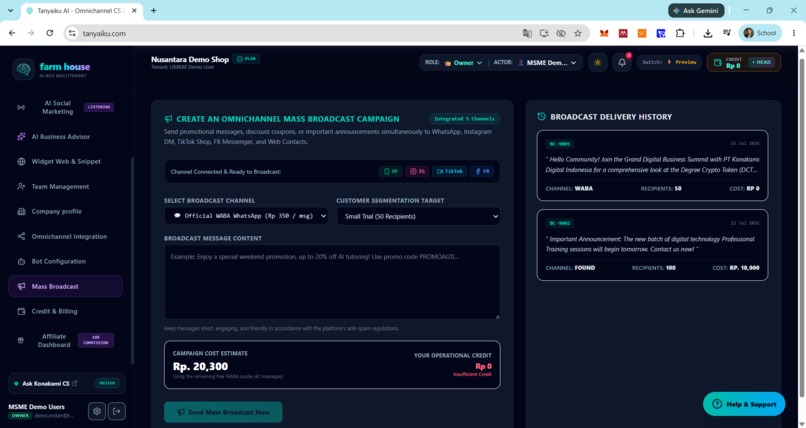This screenshot has width=806, height=428.
Task: Open the Affiliate Dashboard sidebar item
Action: 65,340
